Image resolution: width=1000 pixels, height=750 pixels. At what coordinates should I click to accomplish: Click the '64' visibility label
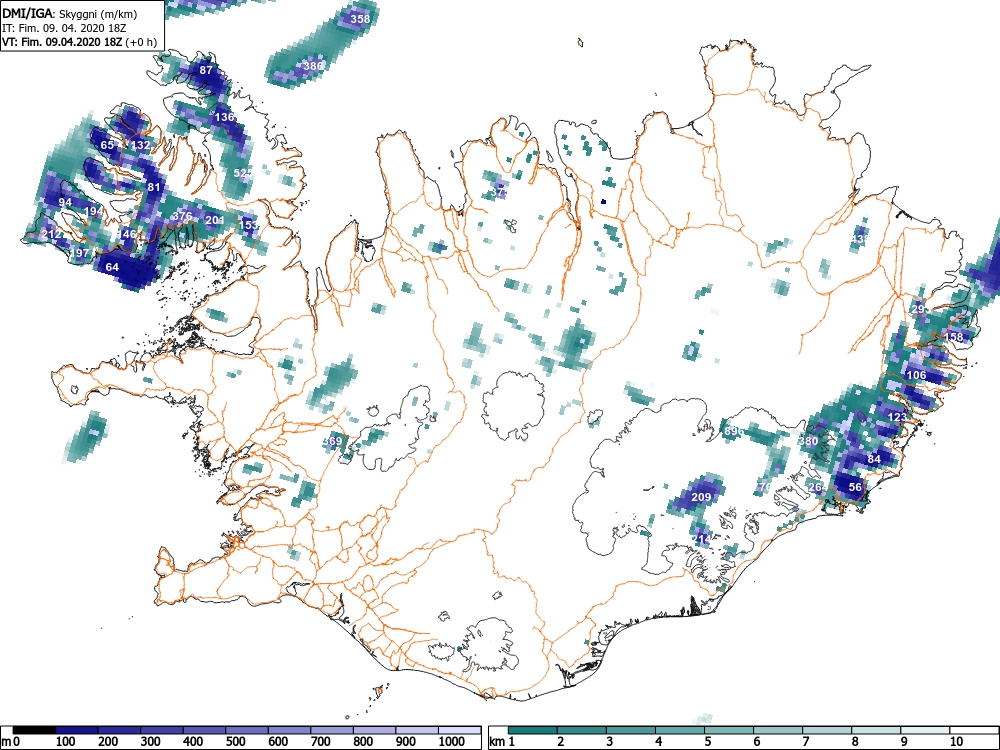point(112,267)
